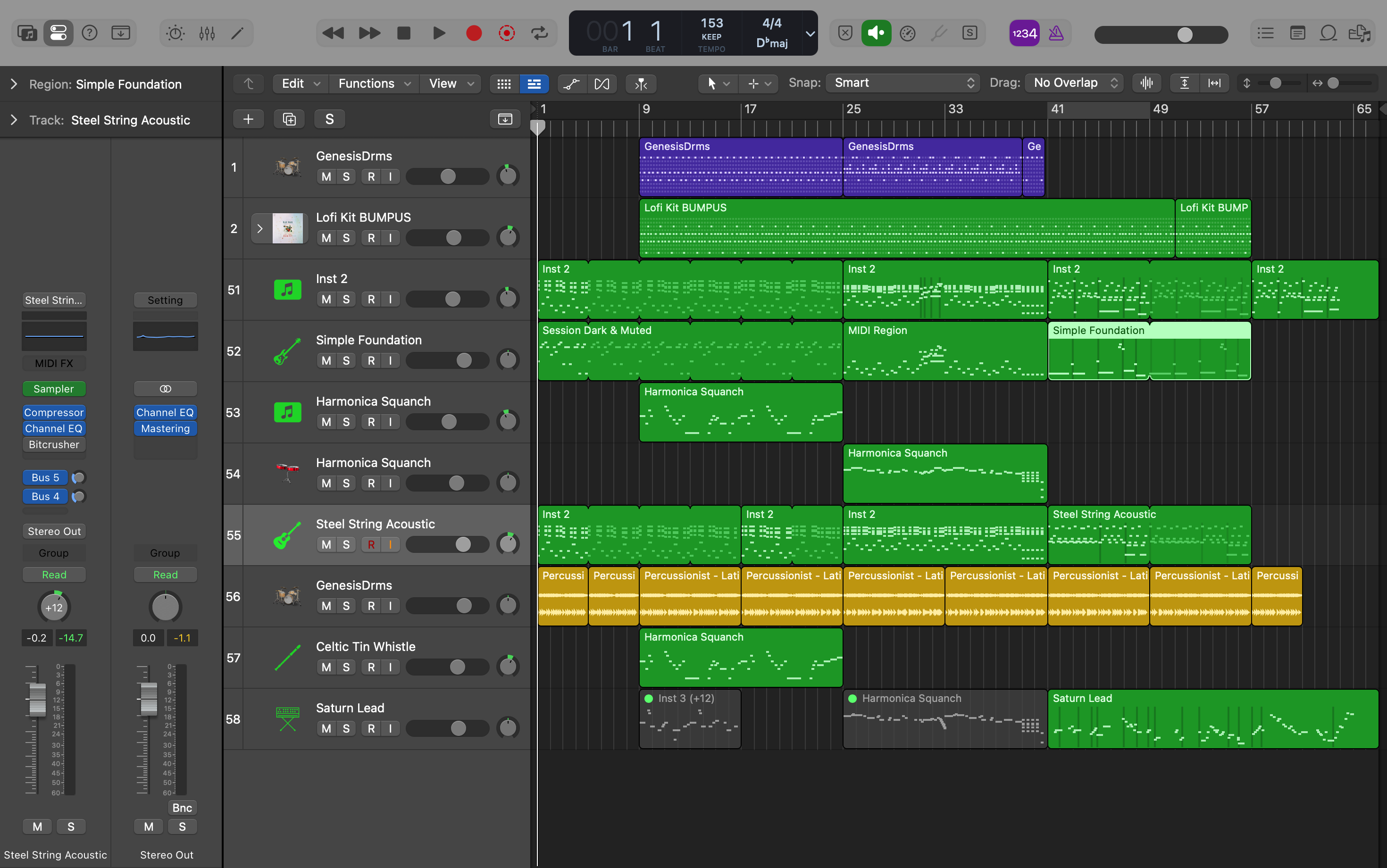Click the Cycle loop button
The image size is (1387, 868).
pos(539,33)
